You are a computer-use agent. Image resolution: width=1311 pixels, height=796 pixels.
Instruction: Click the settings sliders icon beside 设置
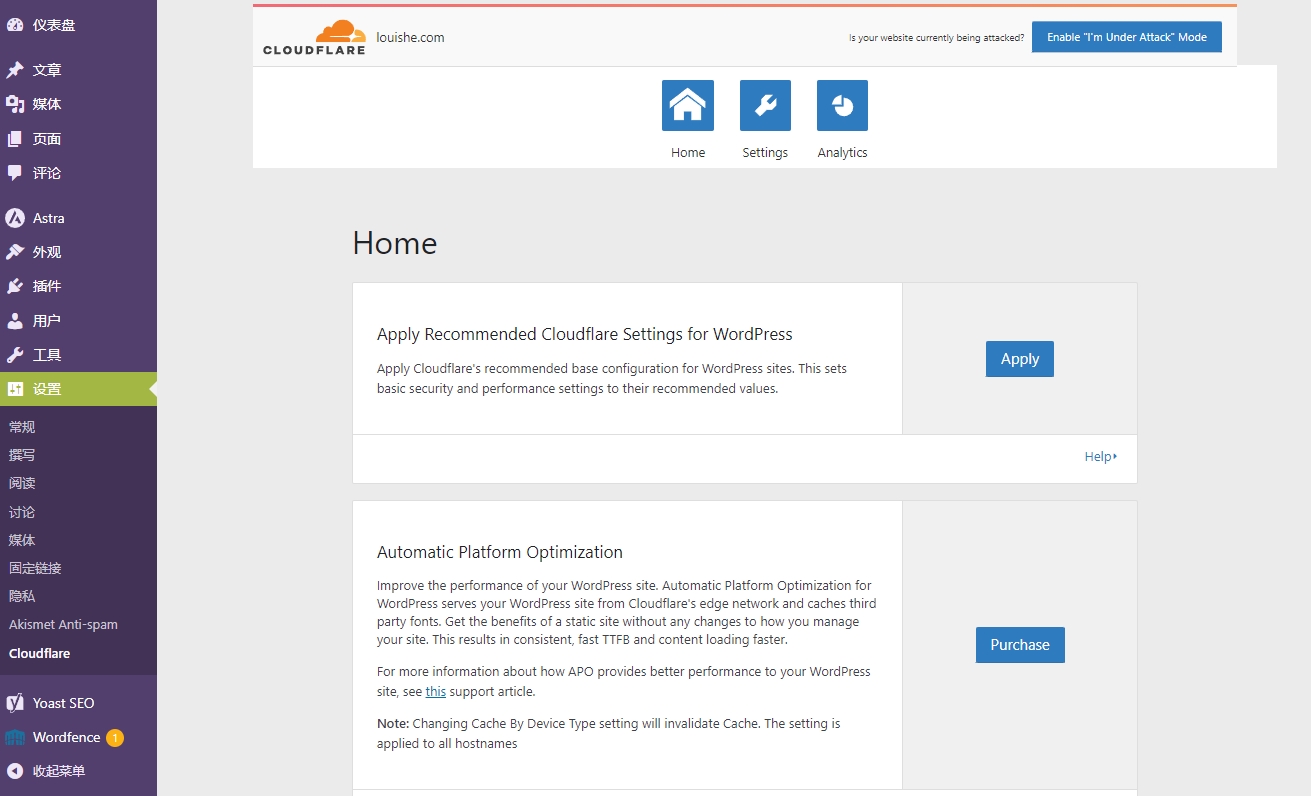point(15,389)
